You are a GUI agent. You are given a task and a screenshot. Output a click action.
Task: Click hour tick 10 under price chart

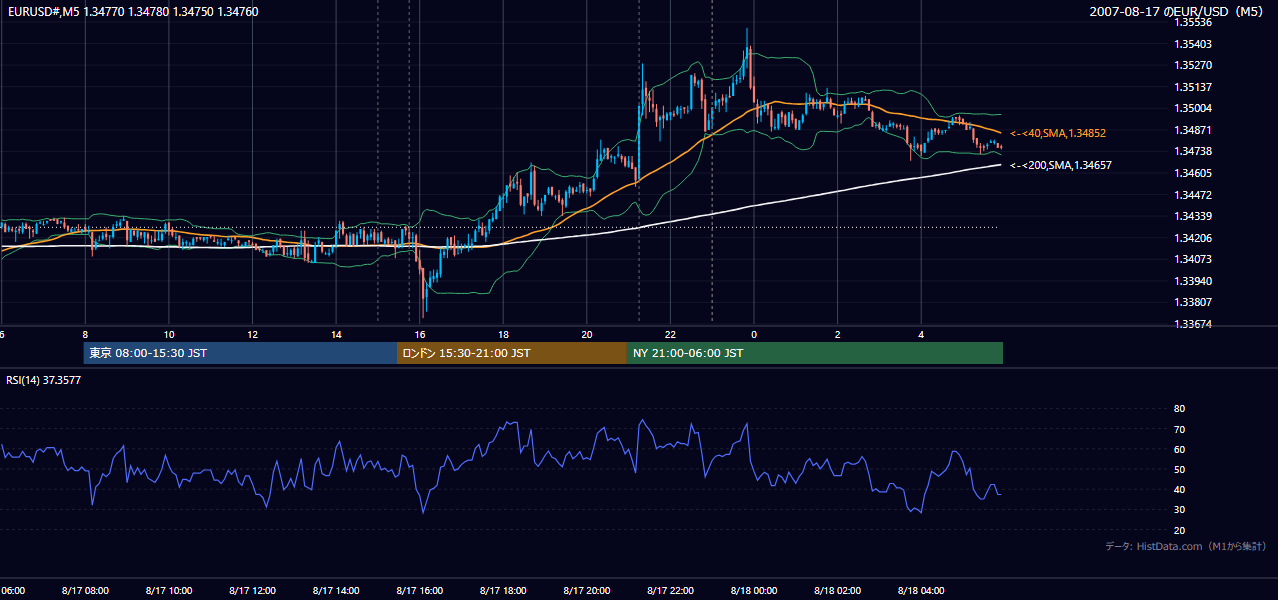tap(169, 334)
